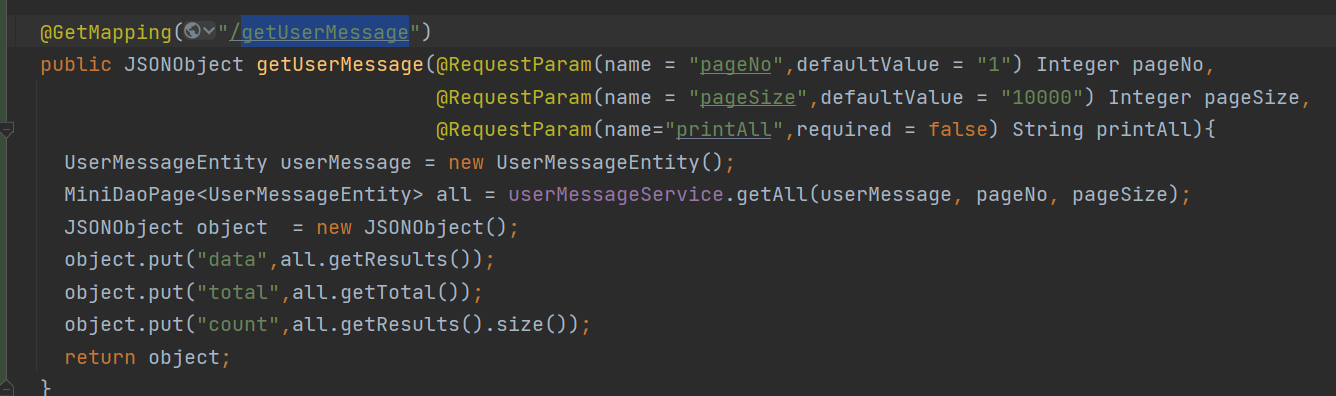Click the underlined "pageSize" string
The height and width of the screenshot is (396, 1336).
(x=747, y=98)
